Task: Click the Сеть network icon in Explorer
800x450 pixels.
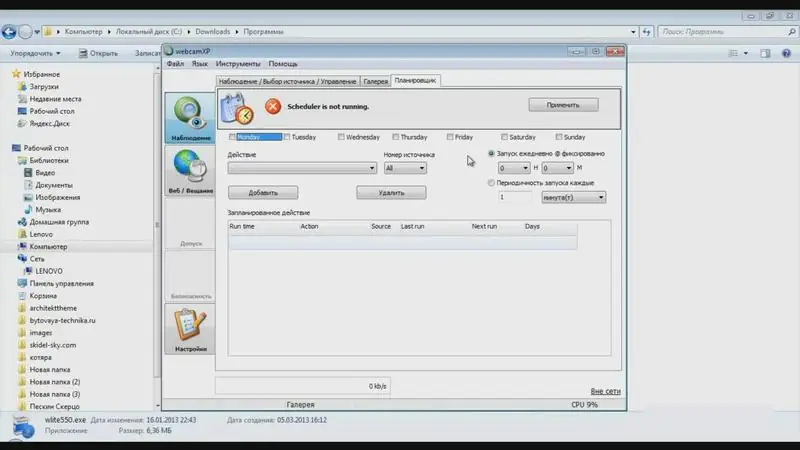Action: [22, 259]
